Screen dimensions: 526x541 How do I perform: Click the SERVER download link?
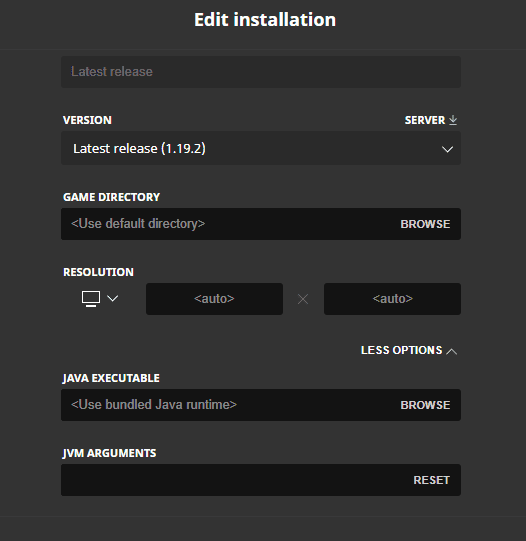pyautogui.click(x=431, y=120)
